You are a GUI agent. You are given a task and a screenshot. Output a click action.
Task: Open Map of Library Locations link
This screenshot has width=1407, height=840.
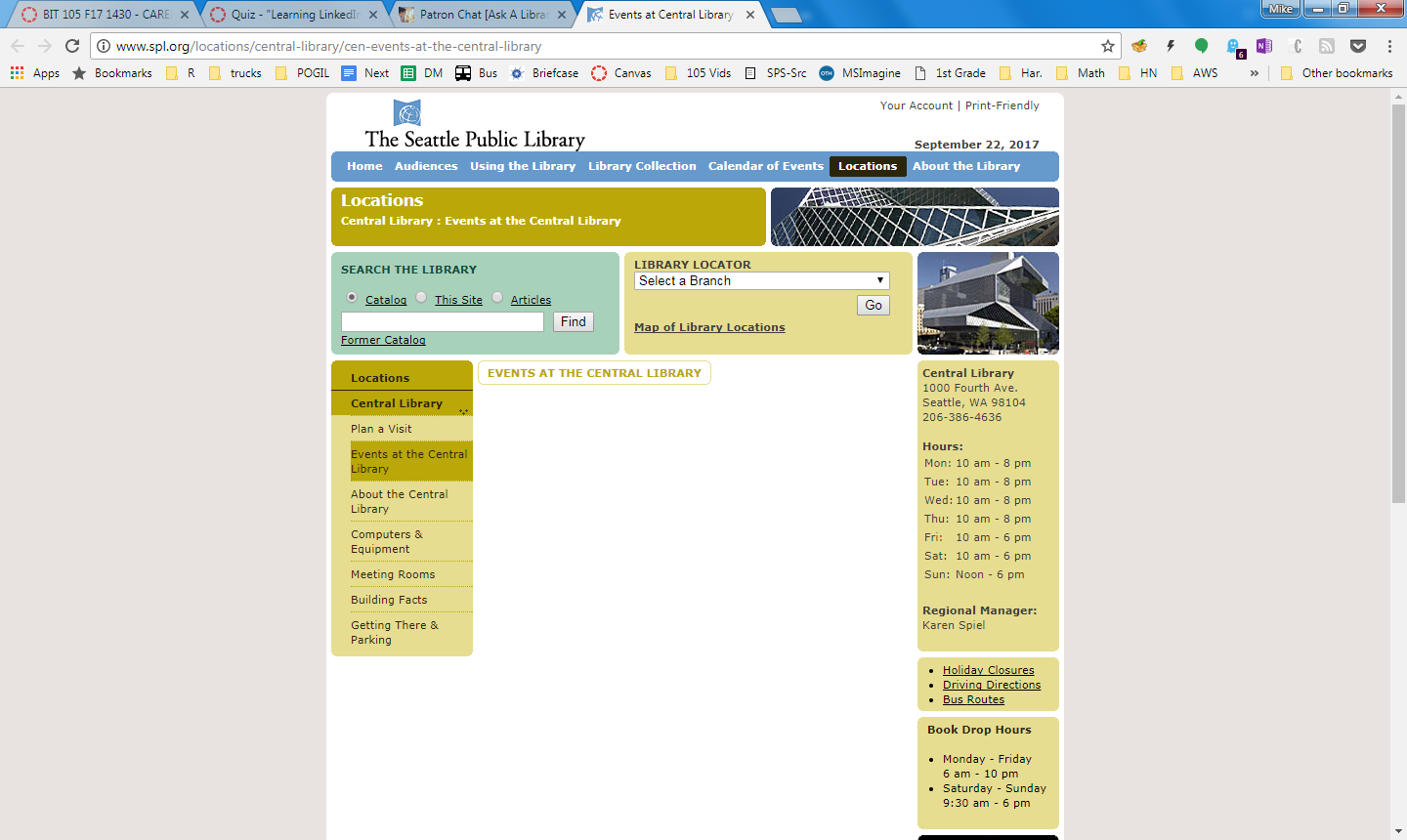pos(709,327)
